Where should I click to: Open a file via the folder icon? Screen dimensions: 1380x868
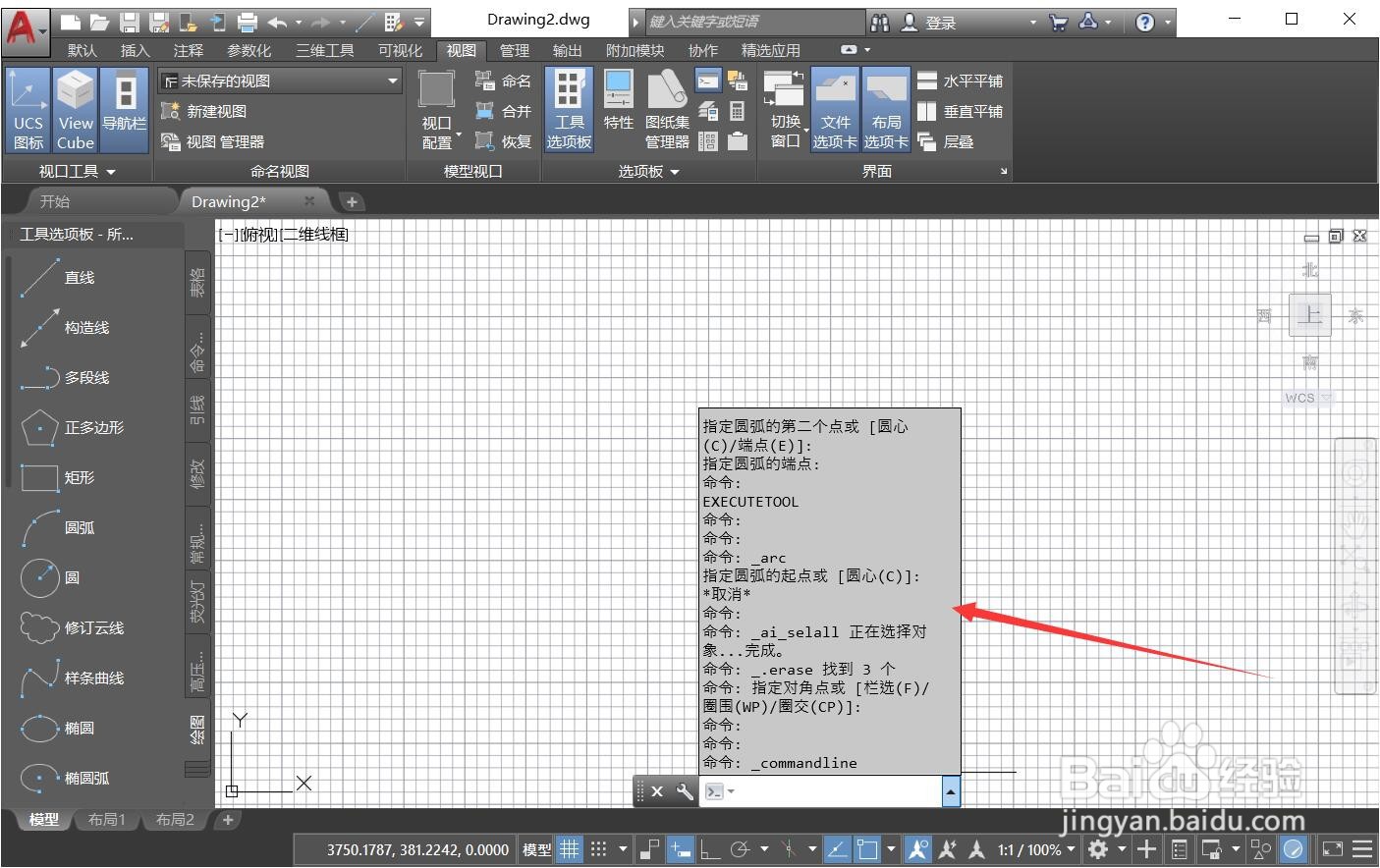[x=99, y=22]
